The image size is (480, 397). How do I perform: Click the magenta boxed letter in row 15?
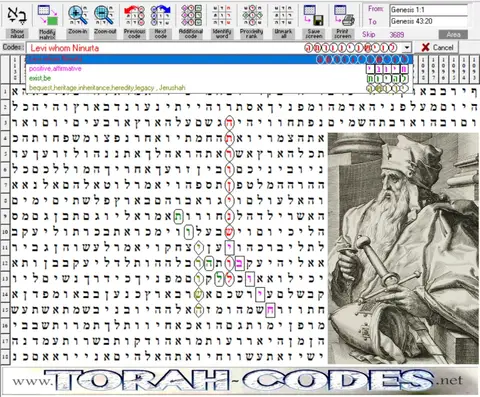(270, 311)
